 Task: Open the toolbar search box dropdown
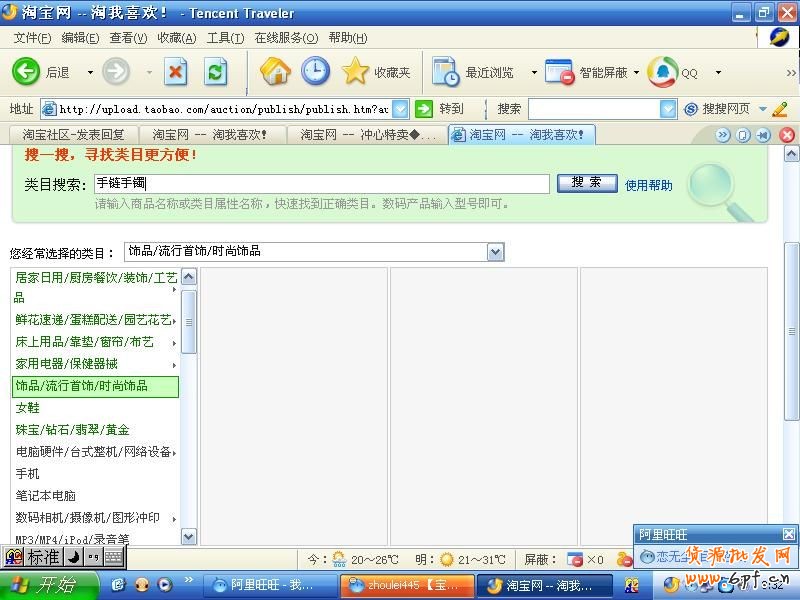coord(668,109)
